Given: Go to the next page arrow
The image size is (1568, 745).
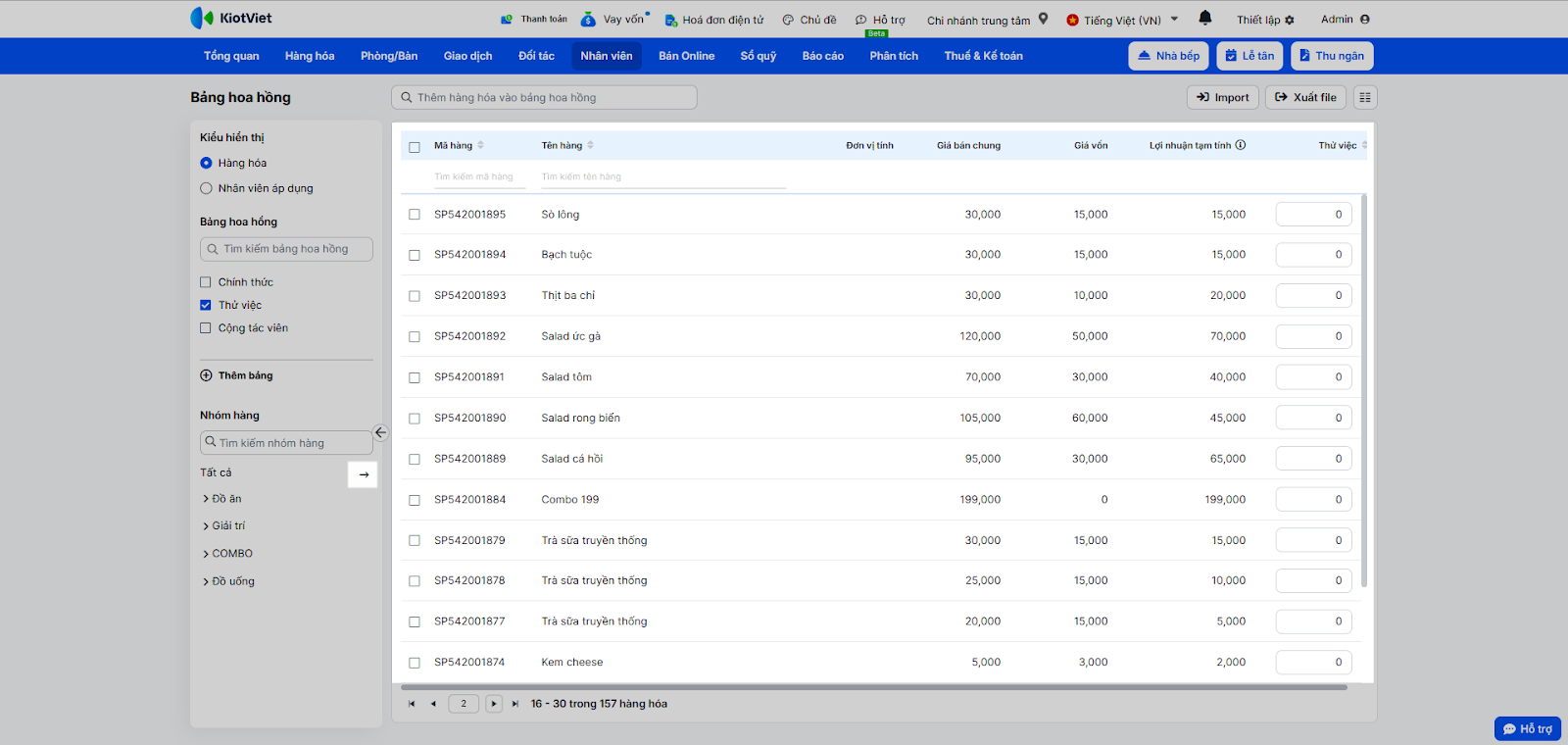Looking at the screenshot, I should coord(494,704).
